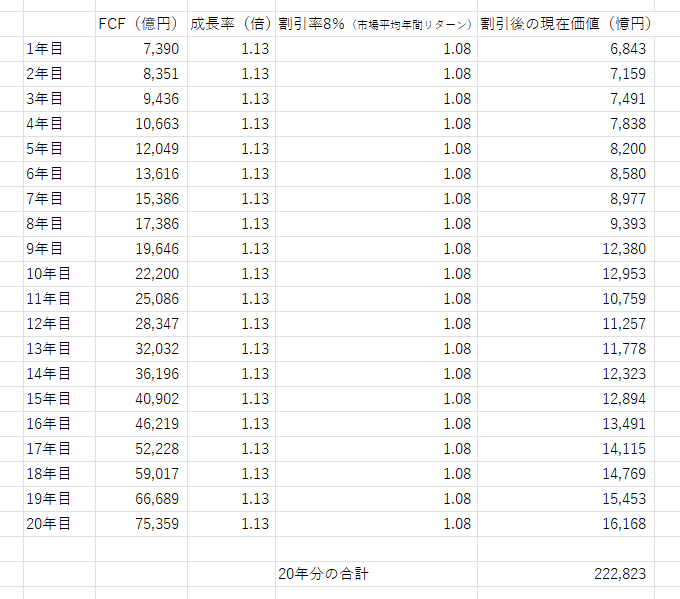The height and width of the screenshot is (599, 680).
Task: Select the FCF（億円） header cell
Action: [141, 24]
